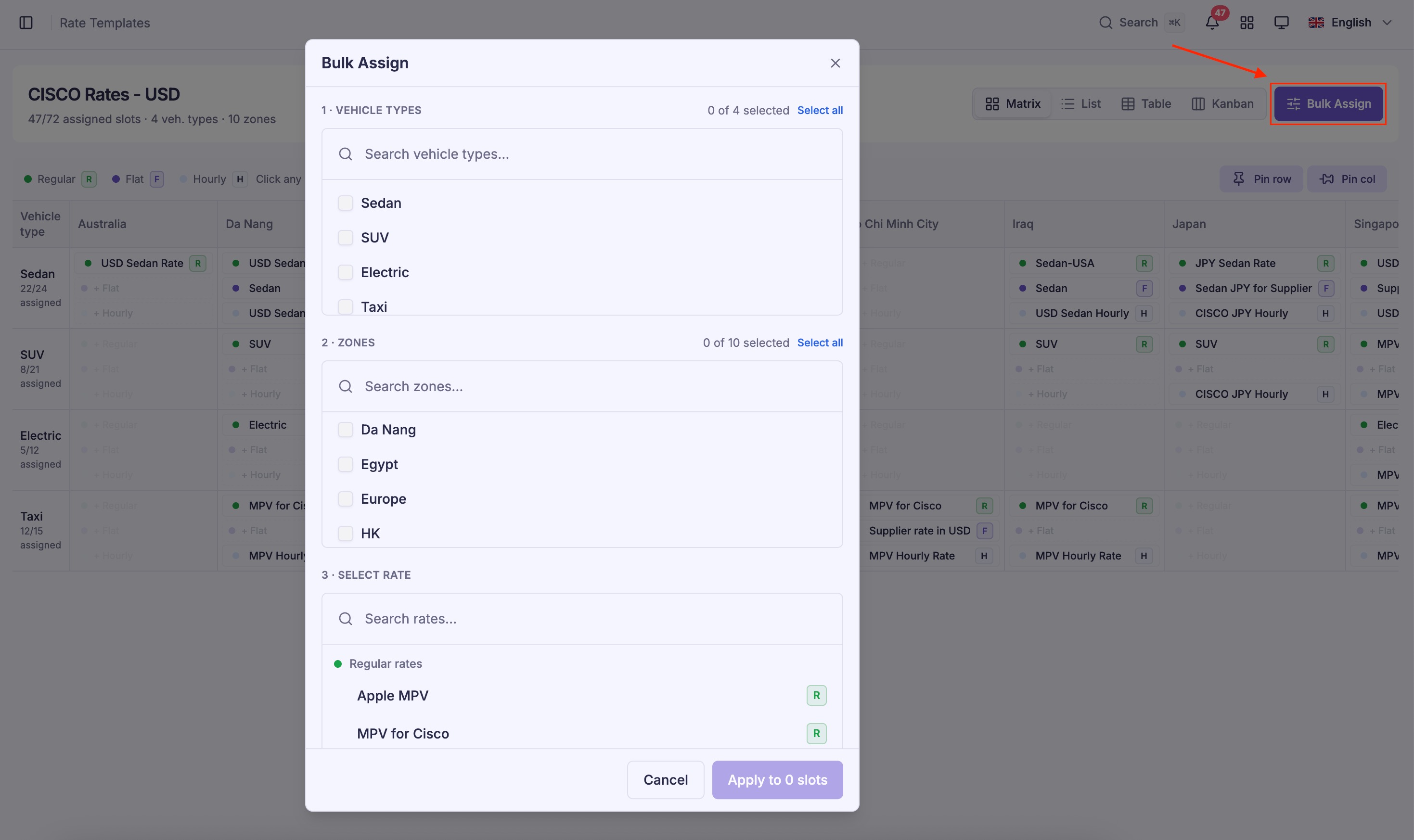Viewport: 1414px width, 840px height.
Task: Click the Sedan-USA cell under Iraq
Action: pyautogui.click(x=1084, y=263)
